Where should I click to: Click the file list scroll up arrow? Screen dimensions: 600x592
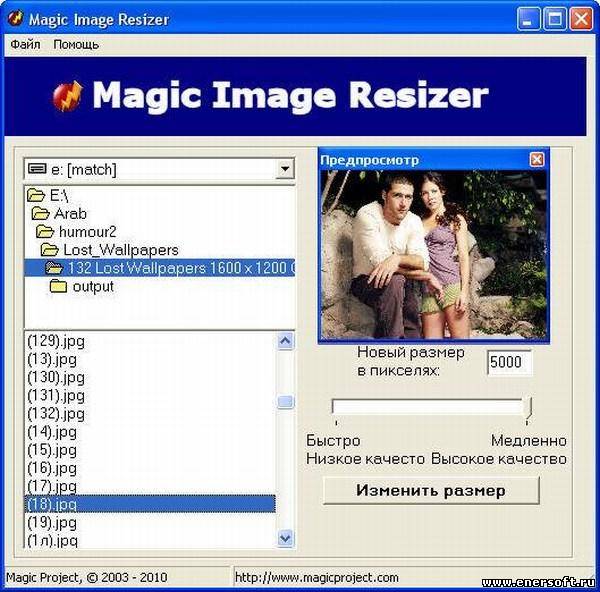pos(285,341)
